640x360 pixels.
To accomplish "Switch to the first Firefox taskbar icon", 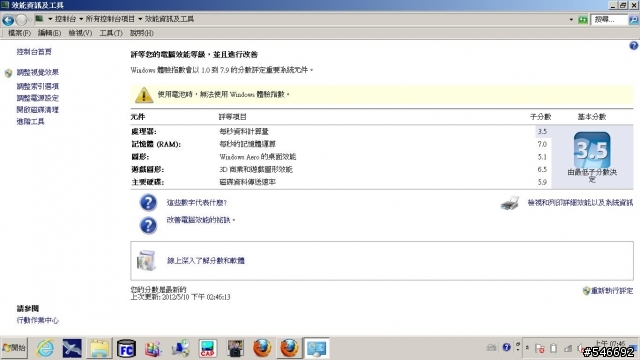I will (x=262, y=349).
